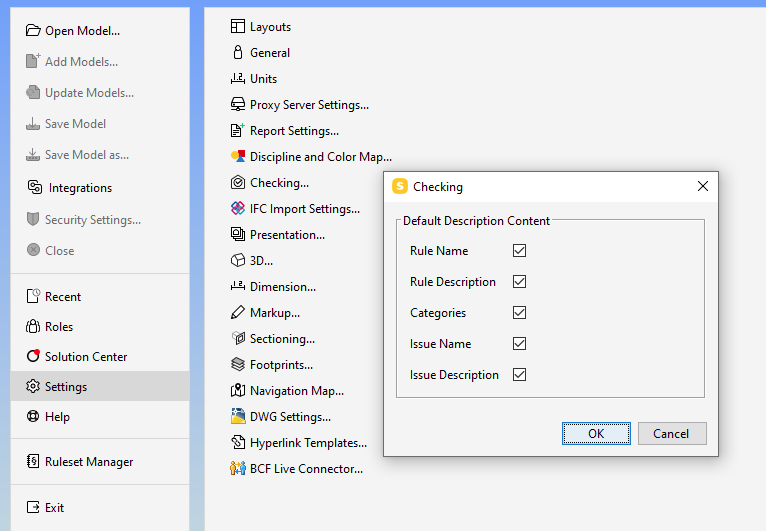Open the Dimension settings entry

pyautogui.click(x=274, y=286)
